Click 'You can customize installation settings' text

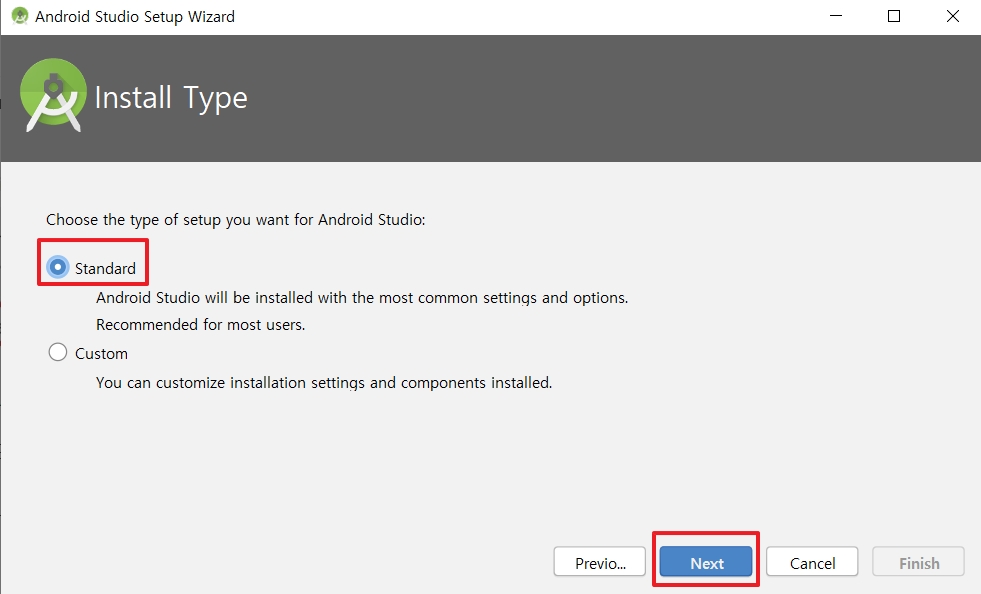click(324, 382)
